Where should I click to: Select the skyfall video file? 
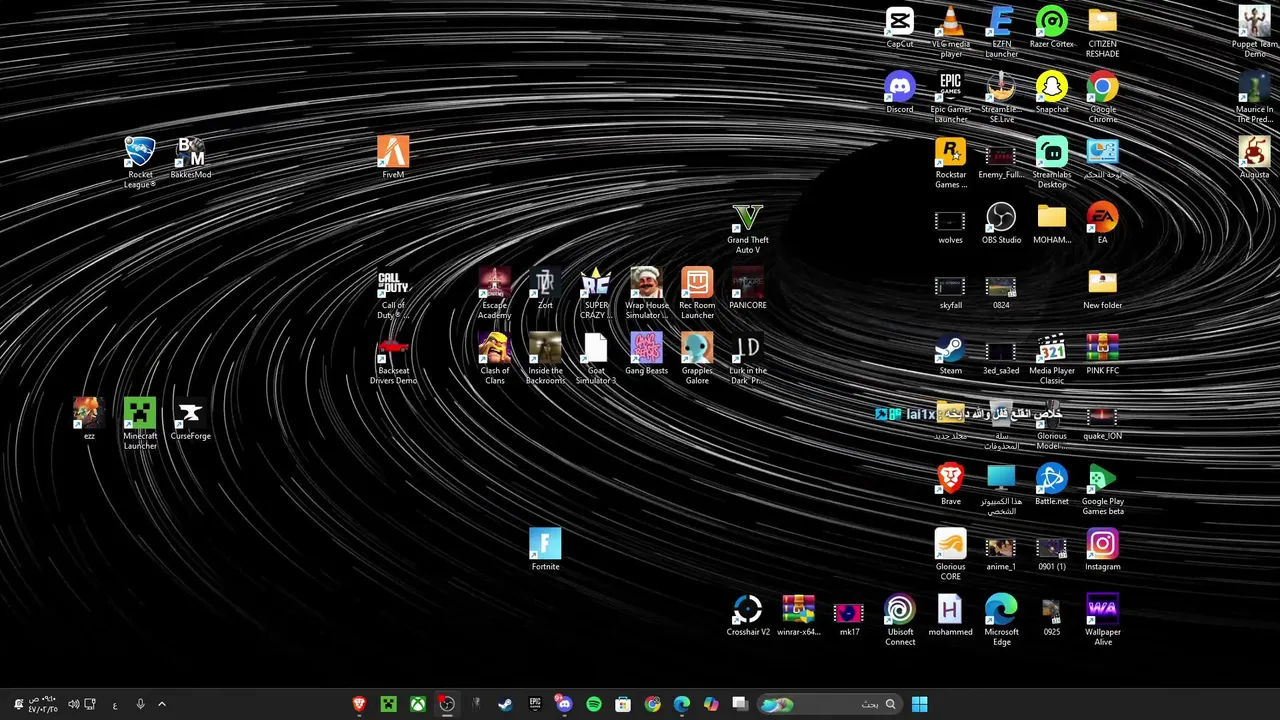point(950,289)
